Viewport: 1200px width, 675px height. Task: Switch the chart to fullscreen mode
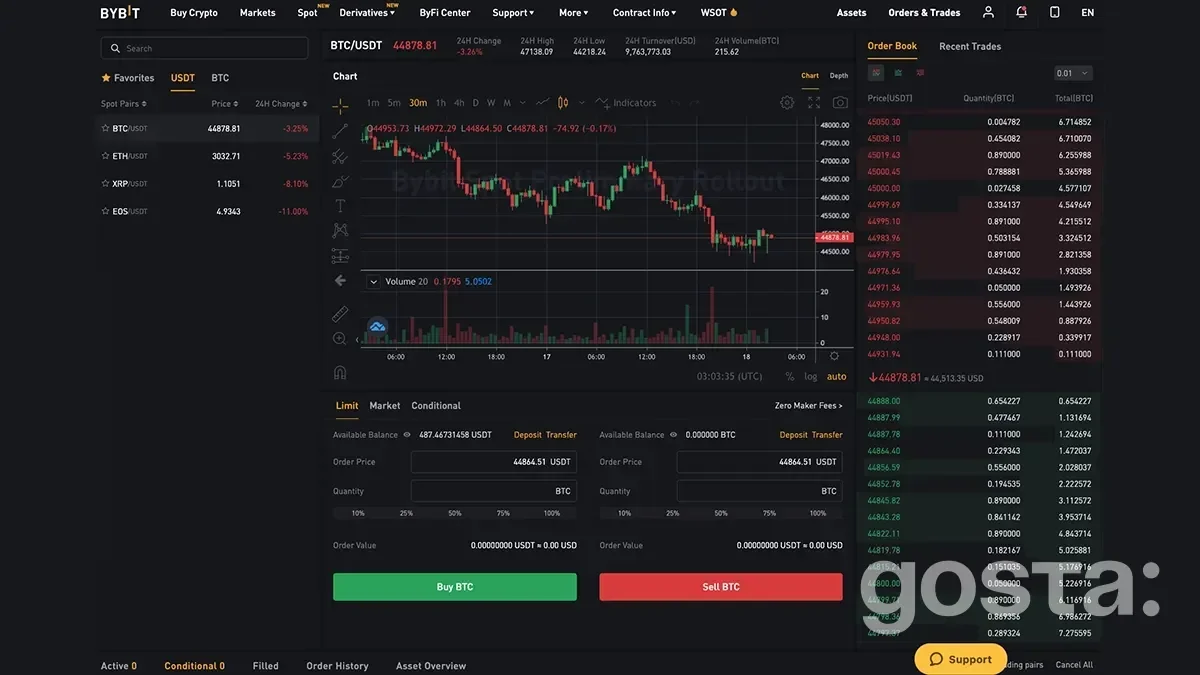(x=813, y=103)
